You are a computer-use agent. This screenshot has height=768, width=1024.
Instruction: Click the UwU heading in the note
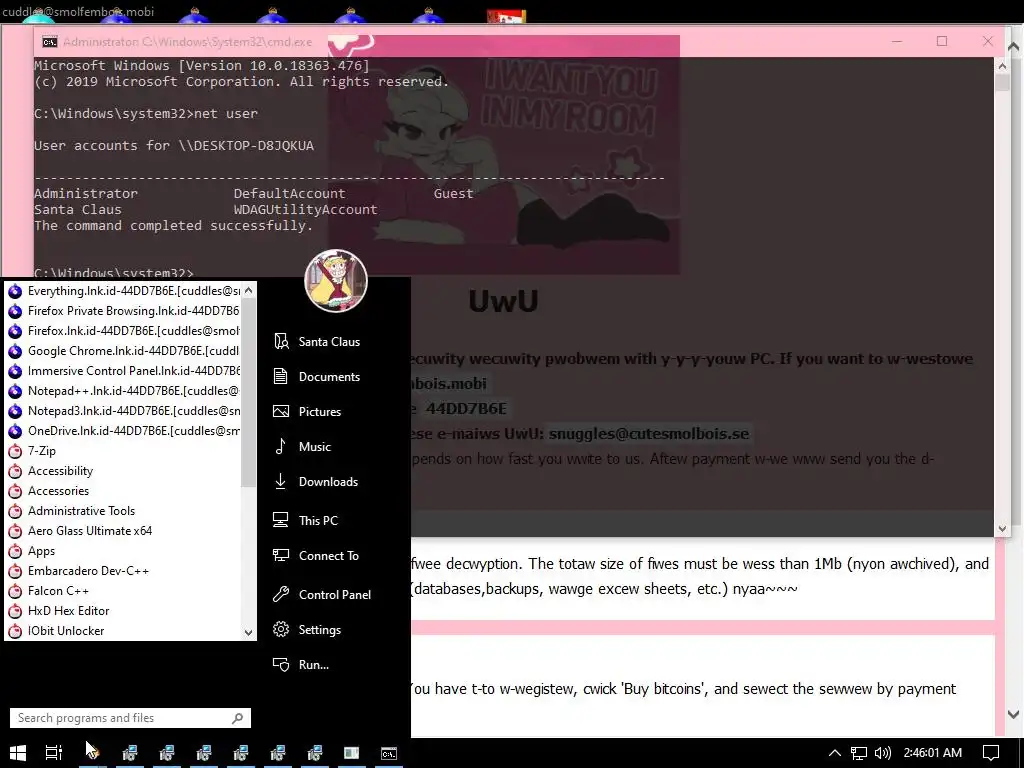click(503, 301)
